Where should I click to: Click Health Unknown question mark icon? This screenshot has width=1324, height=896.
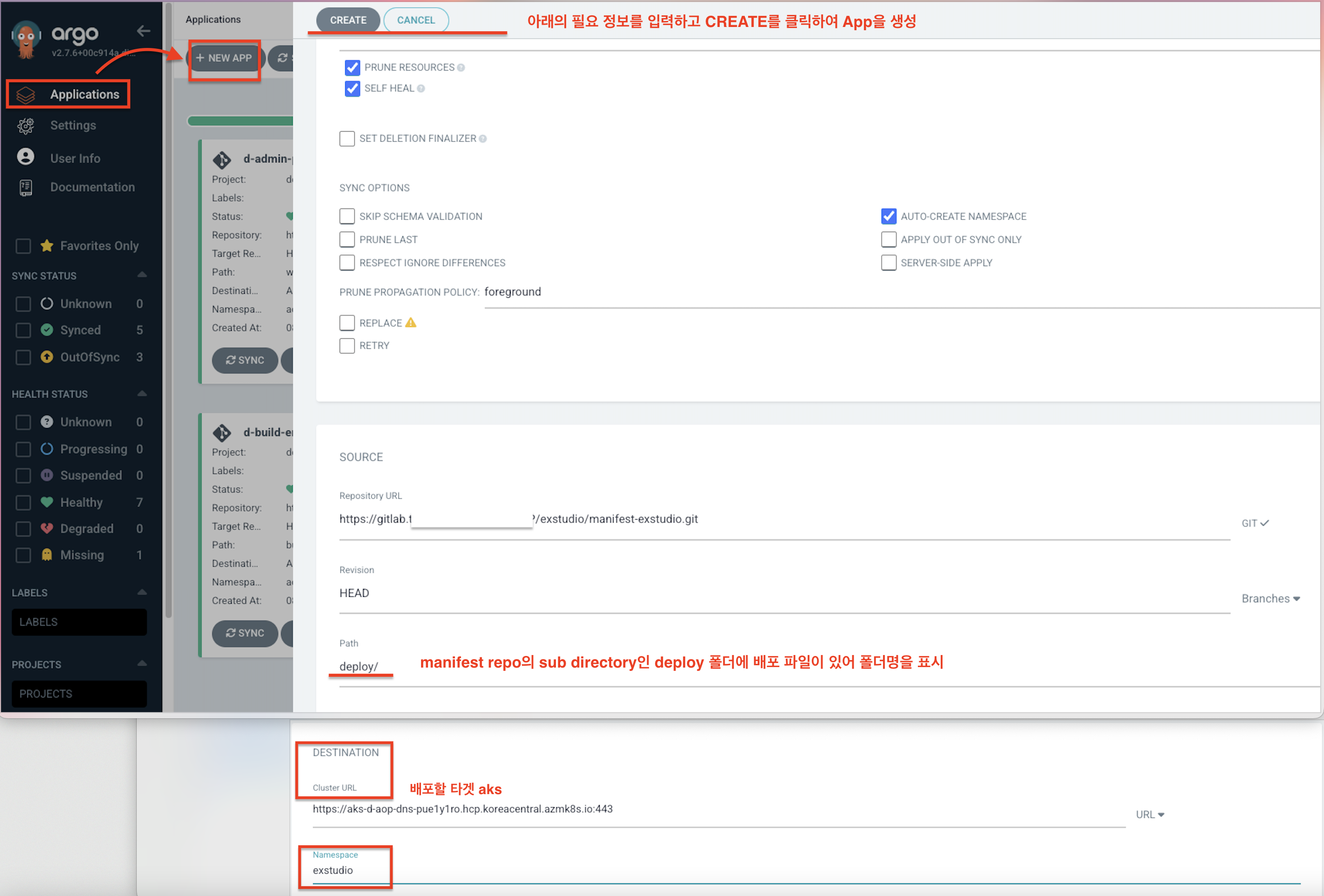point(47,421)
